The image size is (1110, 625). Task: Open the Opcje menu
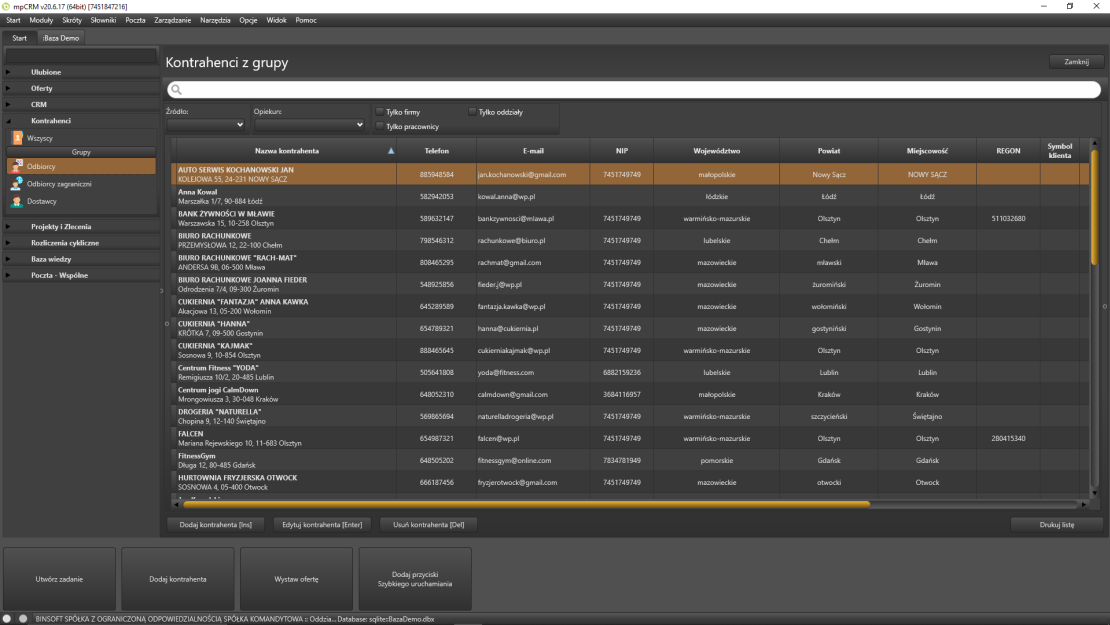point(248,21)
